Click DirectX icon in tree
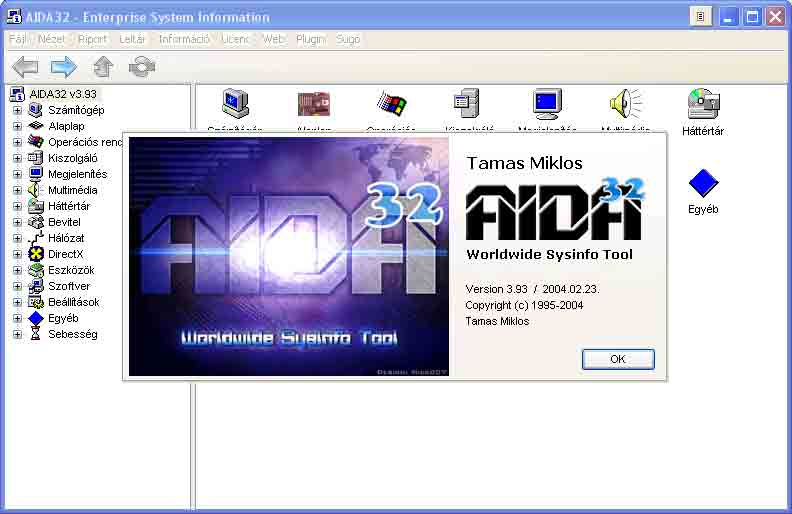 coord(35,254)
